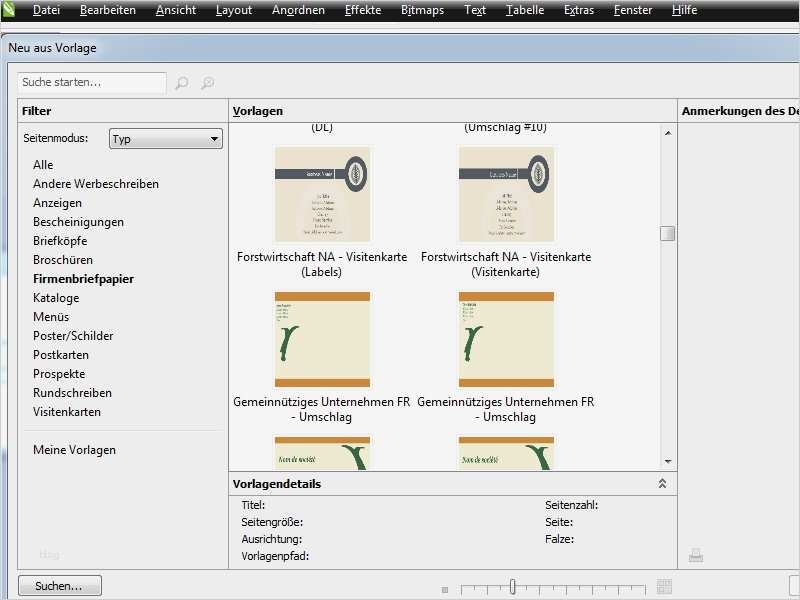Click the Suche starten search field
This screenshot has width=800, height=600.
(x=90, y=83)
